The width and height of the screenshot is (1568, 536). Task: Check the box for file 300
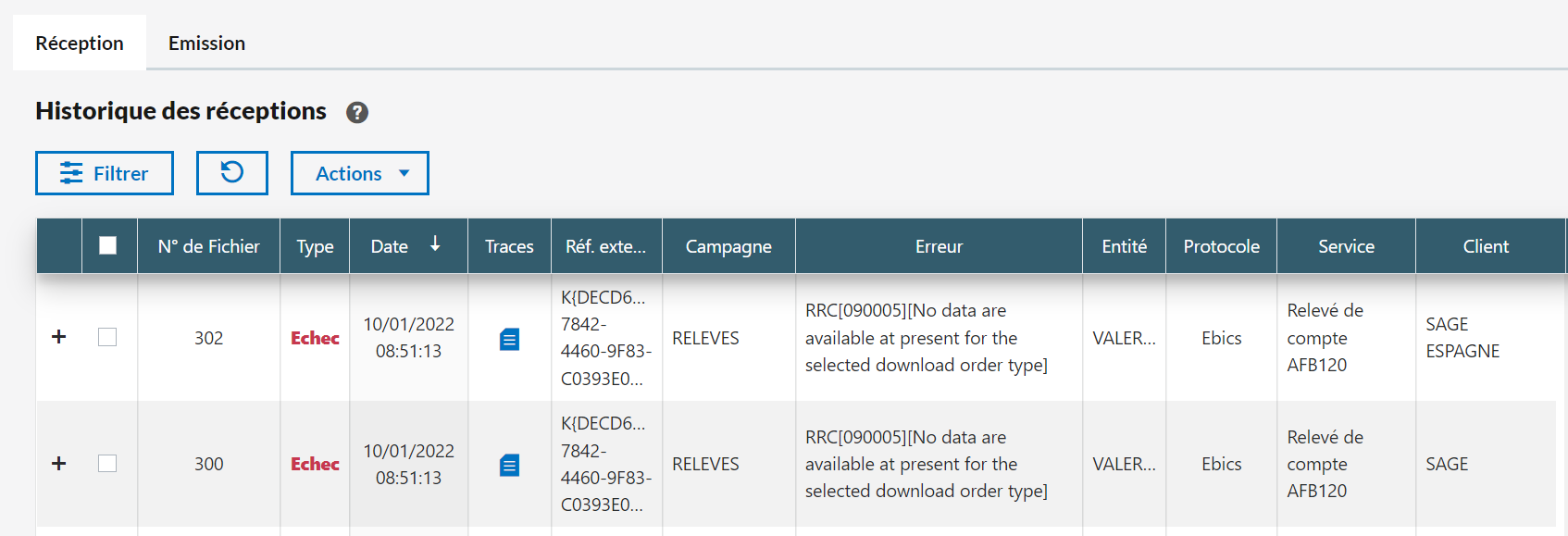[x=107, y=463]
